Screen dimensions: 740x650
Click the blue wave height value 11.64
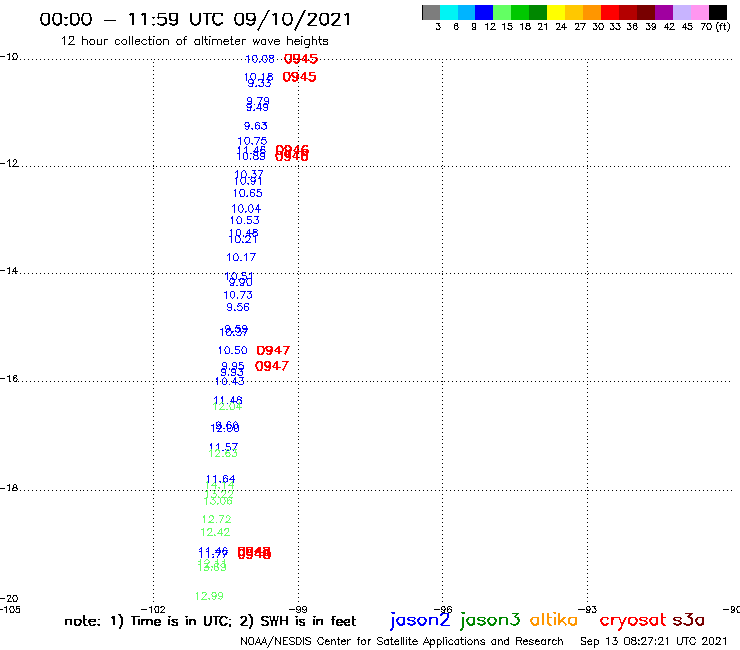tap(220, 479)
